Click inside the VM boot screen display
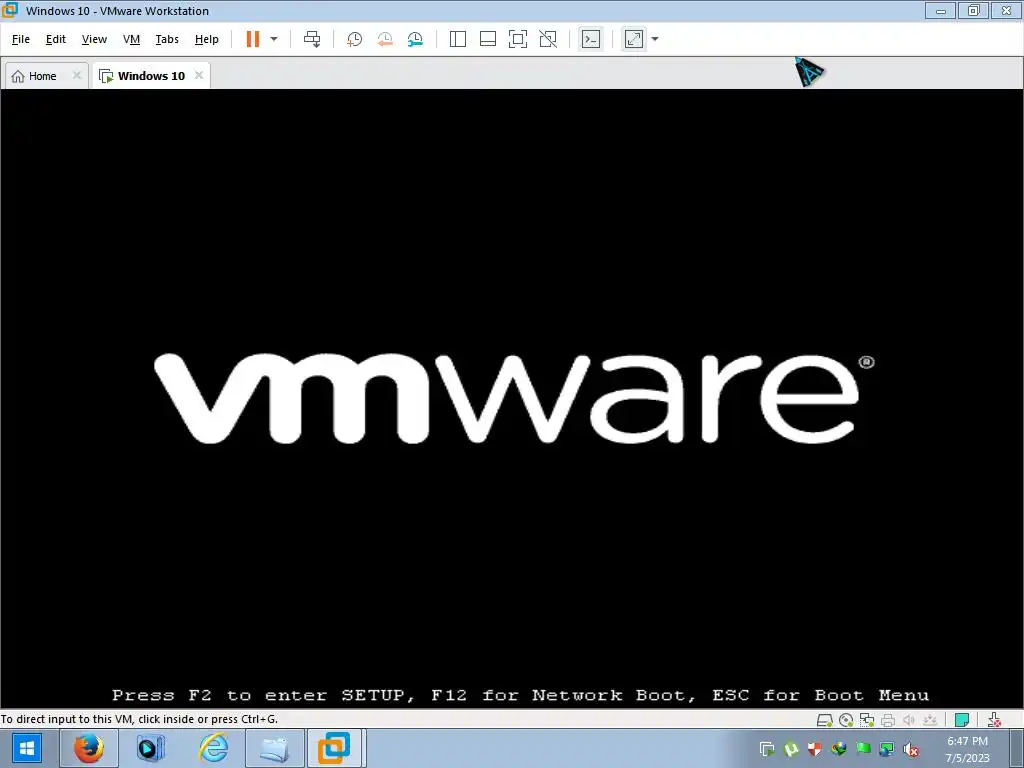Image resolution: width=1024 pixels, height=768 pixels. (x=512, y=398)
